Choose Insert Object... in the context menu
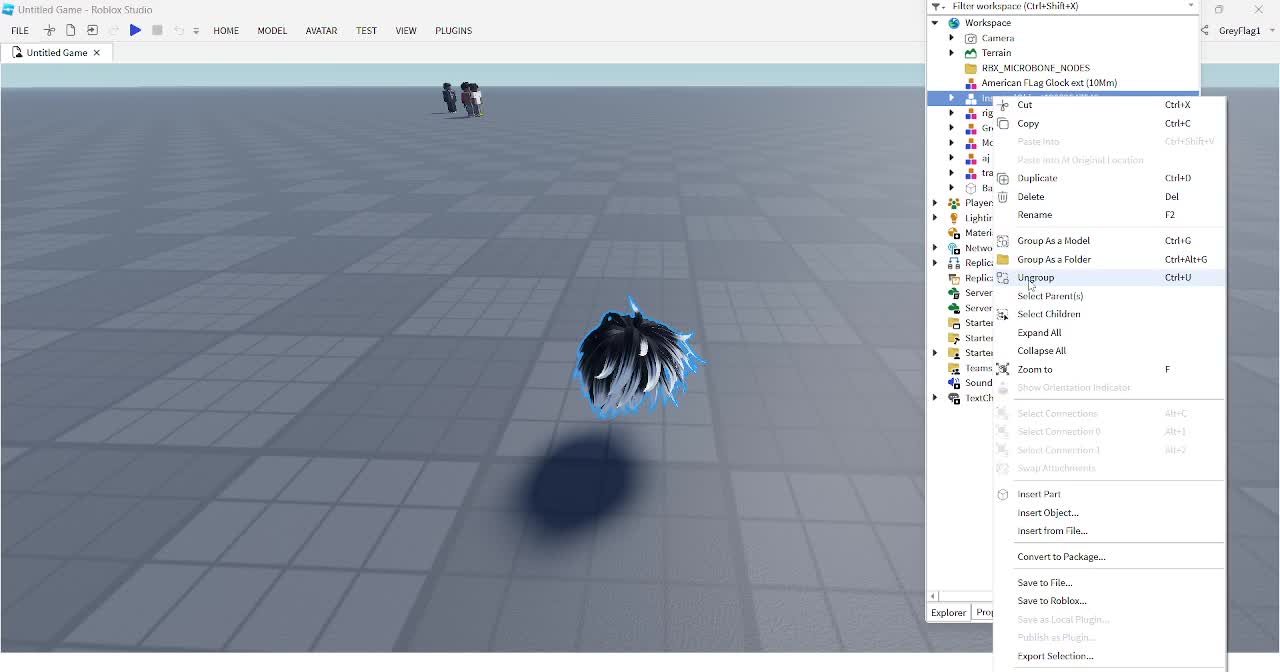1280x672 pixels. coord(1109,513)
